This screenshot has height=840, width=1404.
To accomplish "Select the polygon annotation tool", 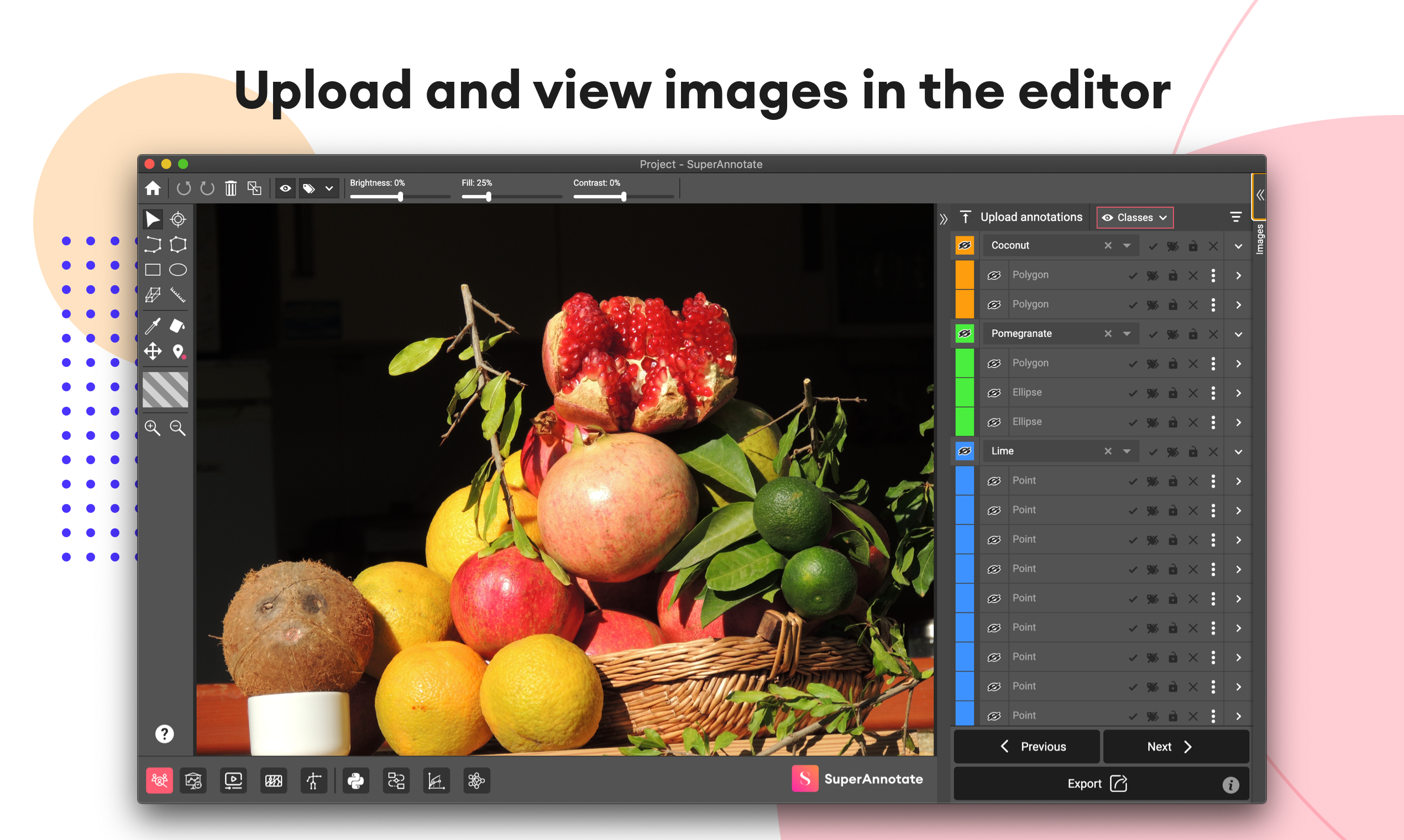I will pyautogui.click(x=179, y=244).
